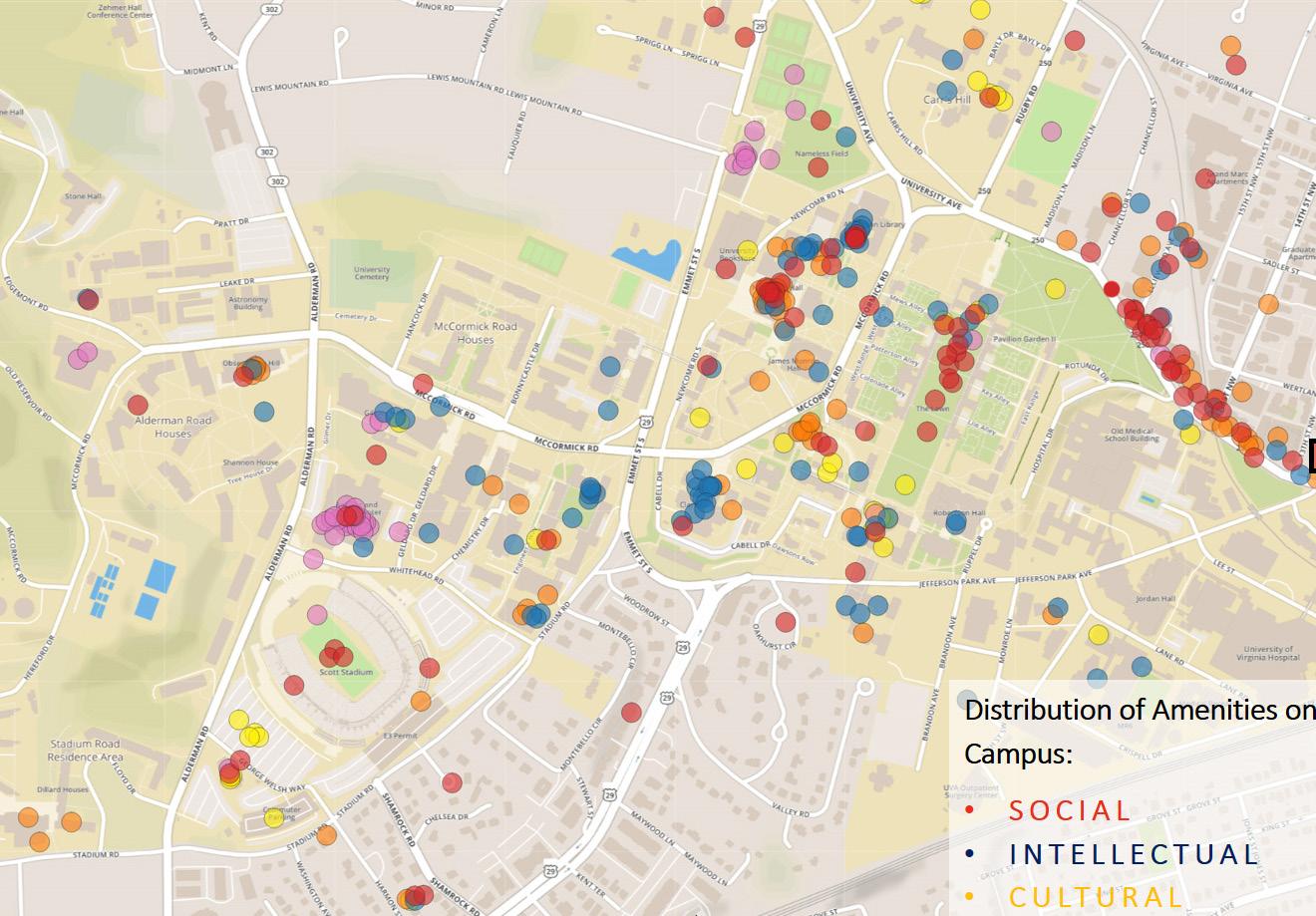
Task: Click the "University Cemetery" label
Action: pos(372,272)
